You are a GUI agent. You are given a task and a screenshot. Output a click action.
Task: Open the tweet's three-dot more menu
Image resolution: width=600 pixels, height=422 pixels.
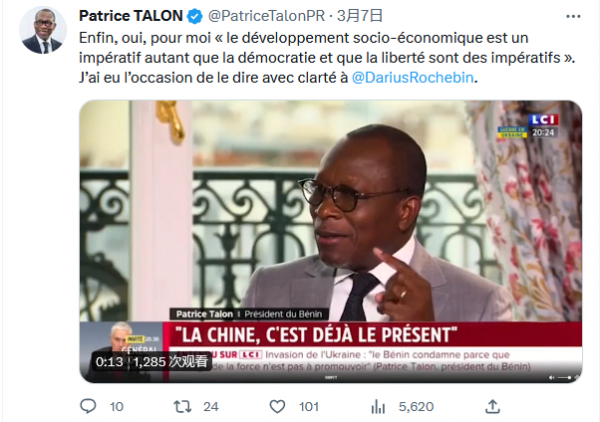click(573, 16)
